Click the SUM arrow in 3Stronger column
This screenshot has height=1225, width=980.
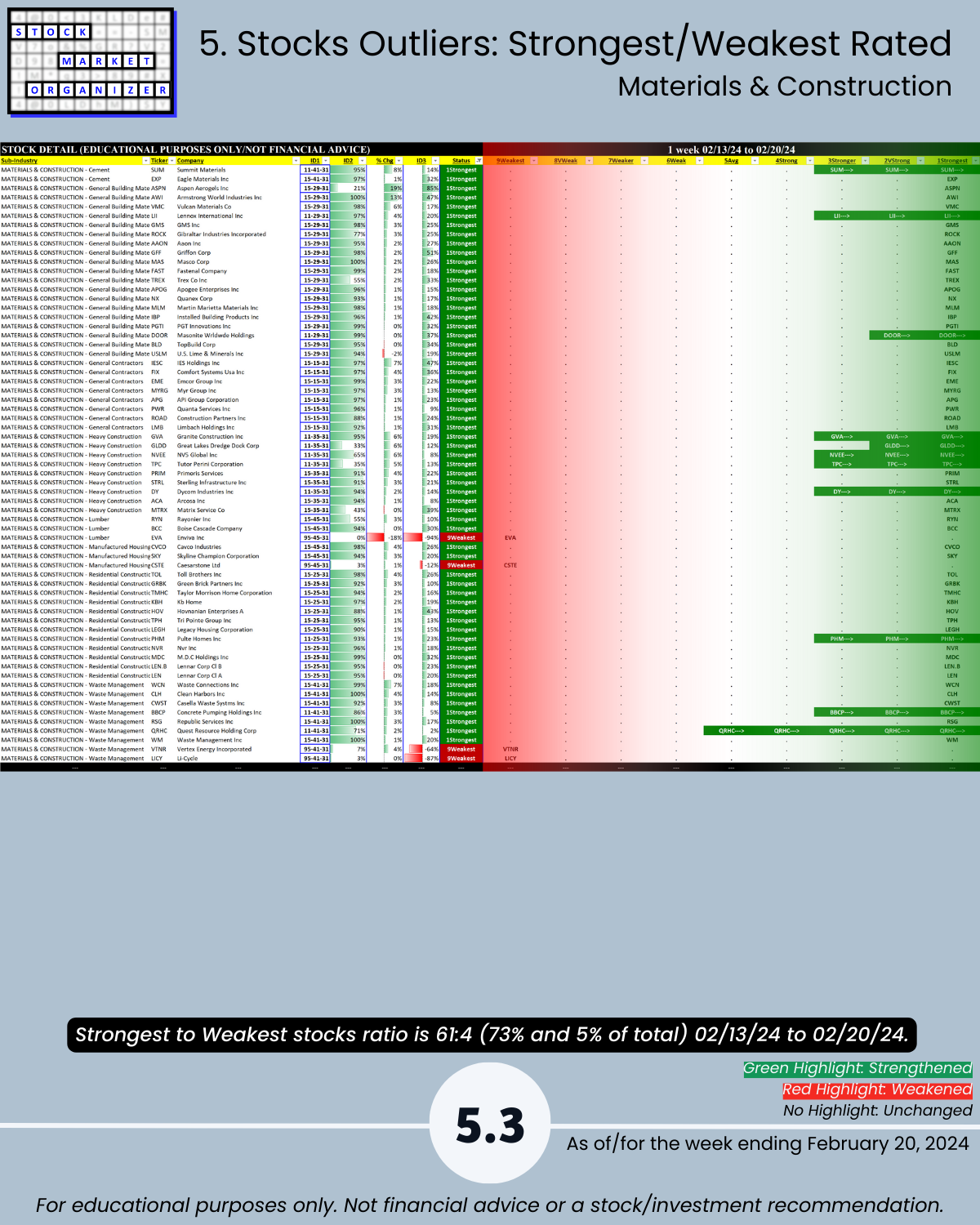click(841, 170)
